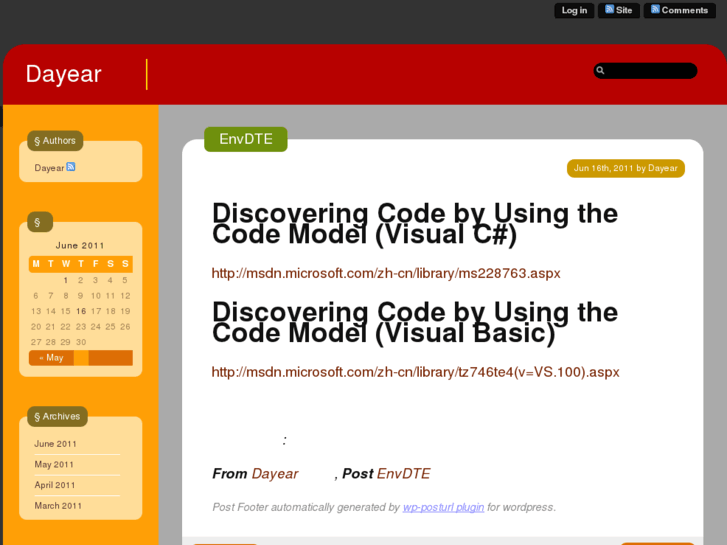
Task: Click the Dayear link in post footer
Action: pos(275,474)
